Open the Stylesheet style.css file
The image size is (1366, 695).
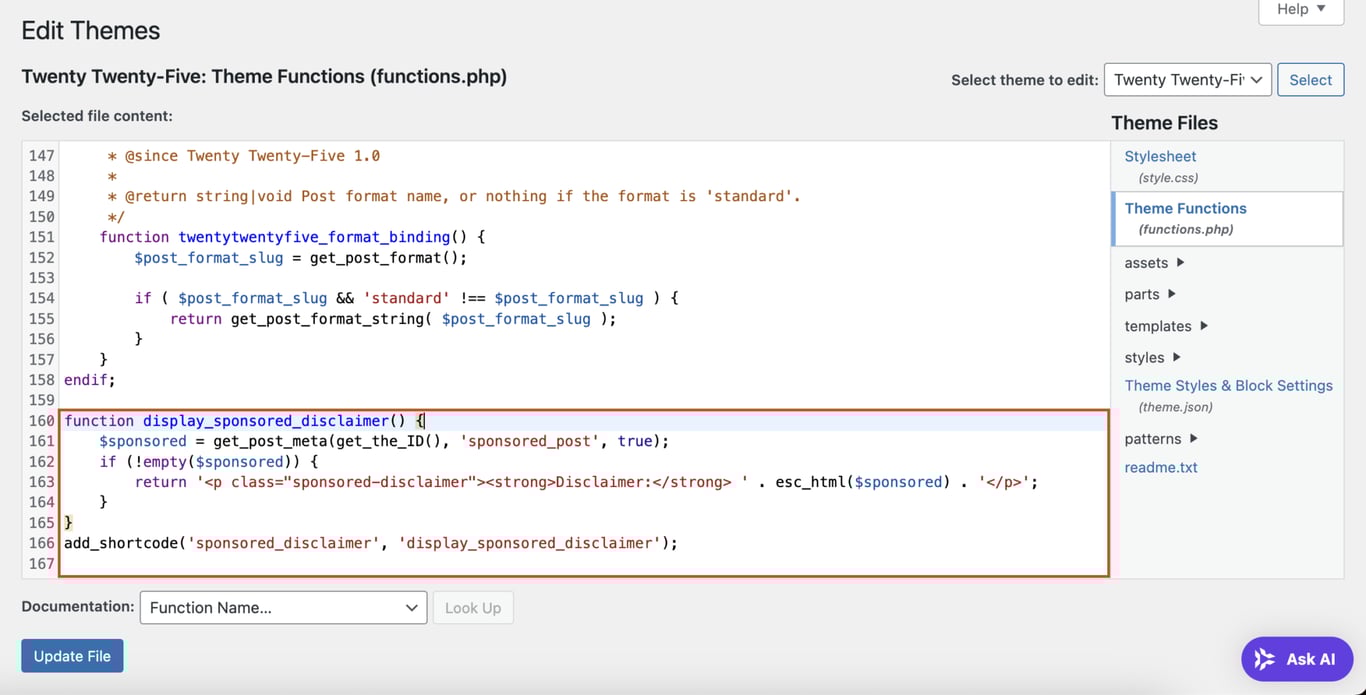[x=1159, y=156]
